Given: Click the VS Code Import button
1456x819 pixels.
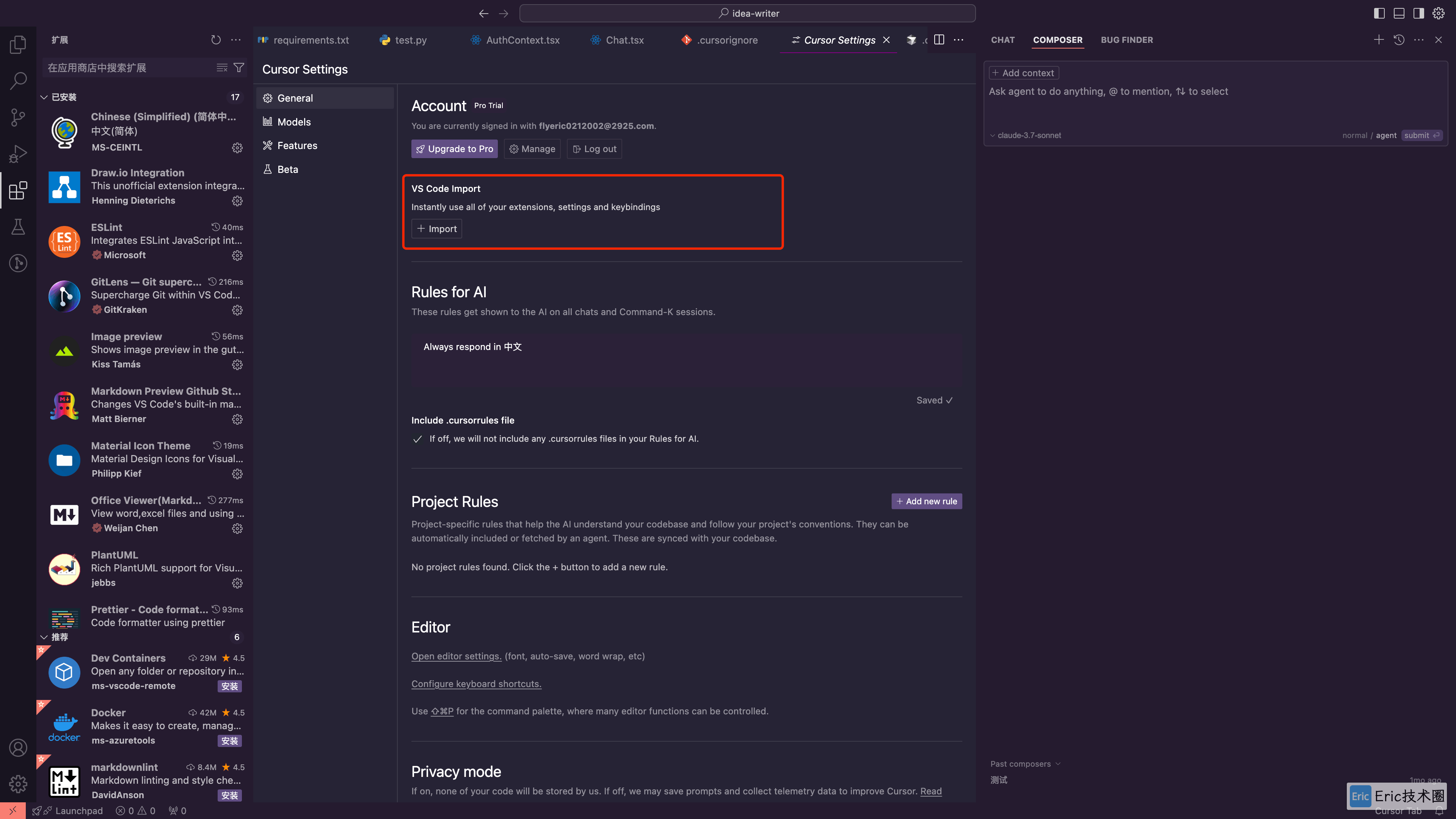Looking at the screenshot, I should [x=436, y=228].
